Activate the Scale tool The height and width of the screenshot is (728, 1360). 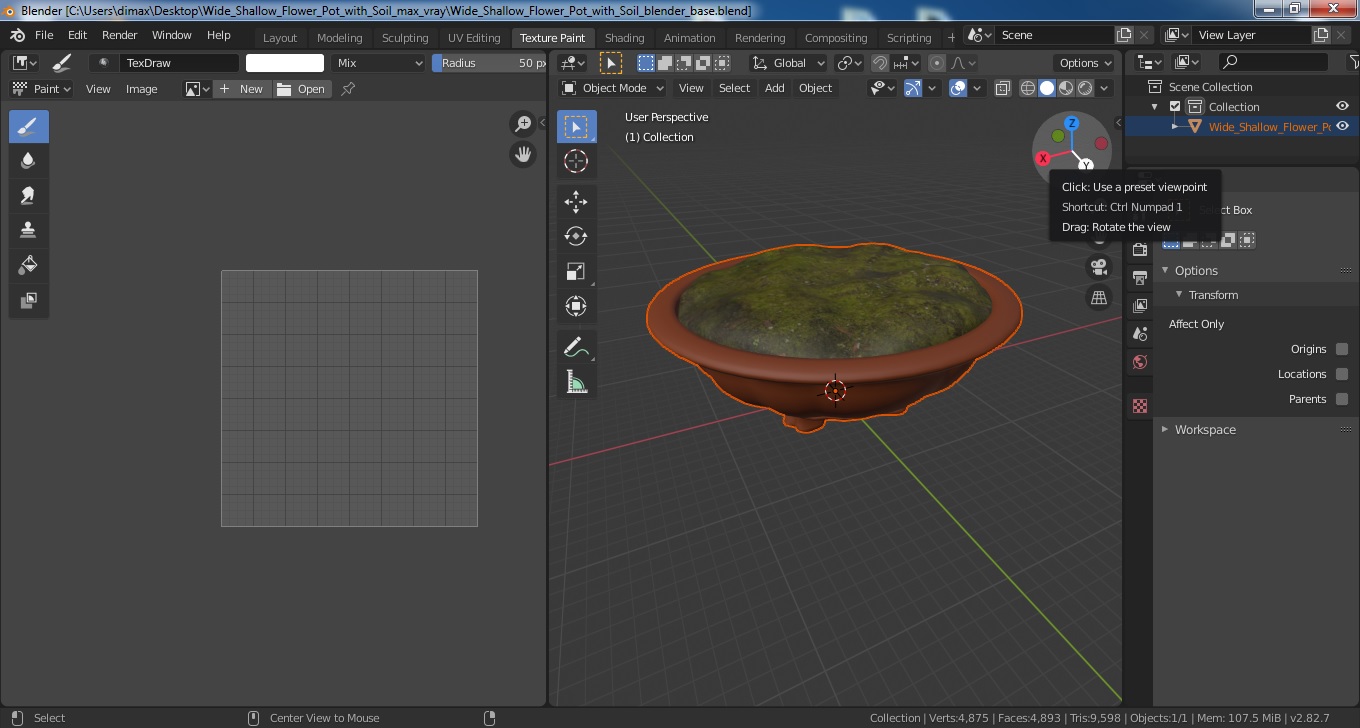(x=576, y=271)
